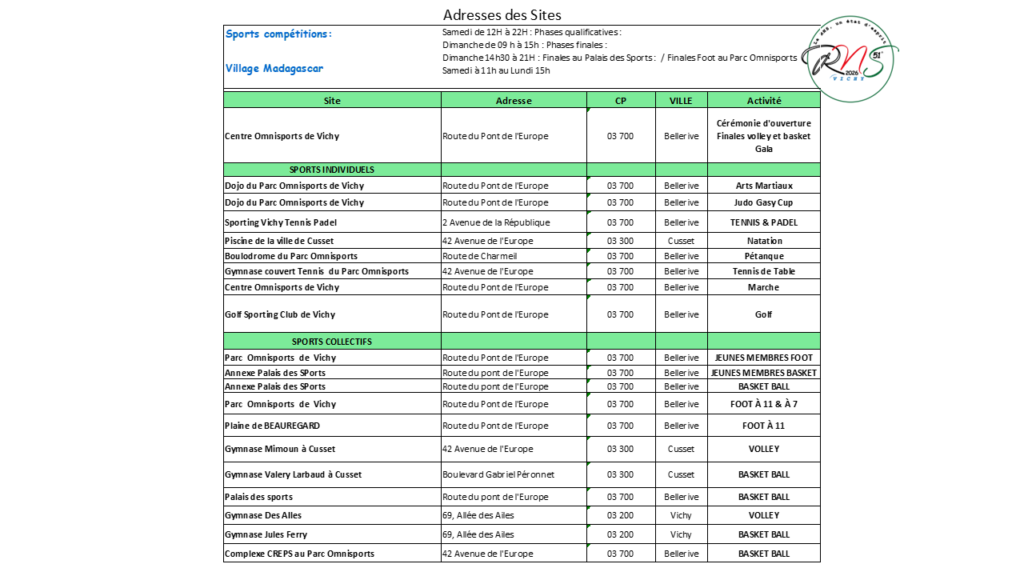
Task: Select the "Pétanque" activity cell
Action: [x=764, y=256]
